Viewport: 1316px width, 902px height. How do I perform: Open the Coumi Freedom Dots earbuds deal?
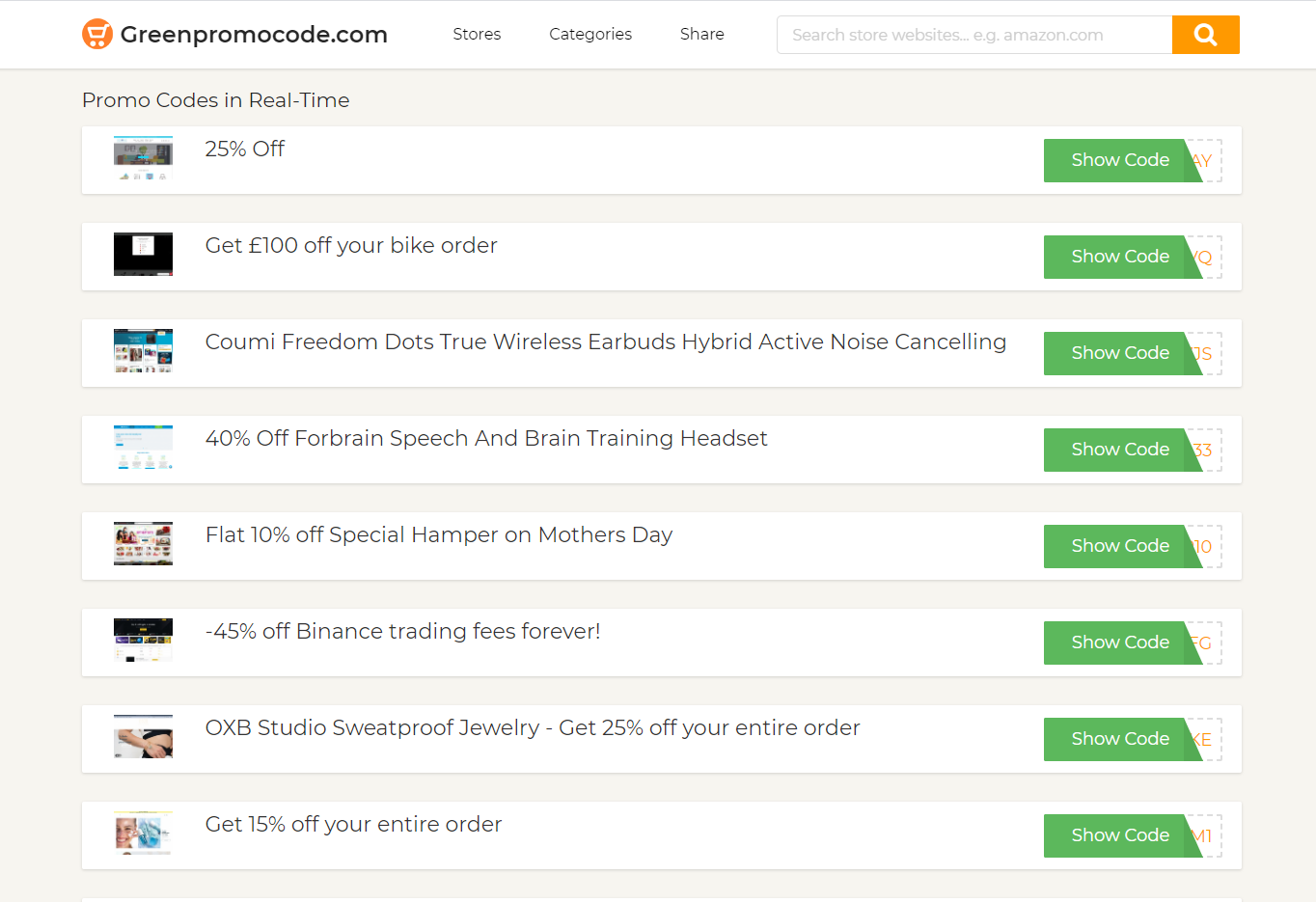pos(606,342)
